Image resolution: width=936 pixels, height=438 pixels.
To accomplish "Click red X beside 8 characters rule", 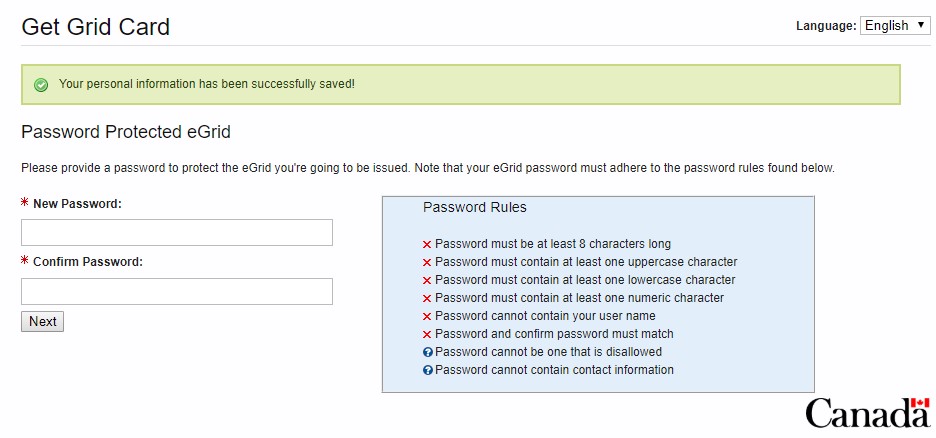I will 427,244.
